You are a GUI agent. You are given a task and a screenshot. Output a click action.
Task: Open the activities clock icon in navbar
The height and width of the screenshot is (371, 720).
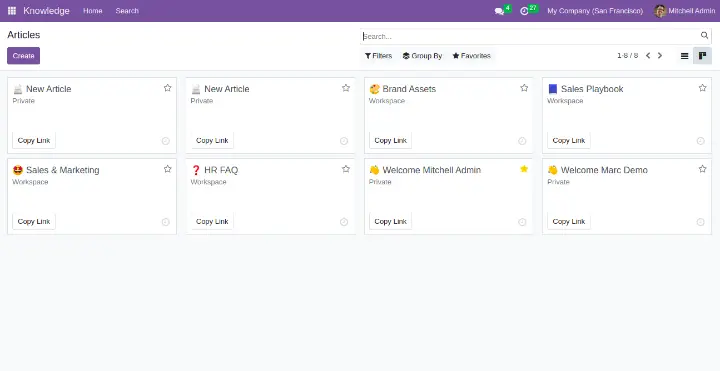(524, 11)
